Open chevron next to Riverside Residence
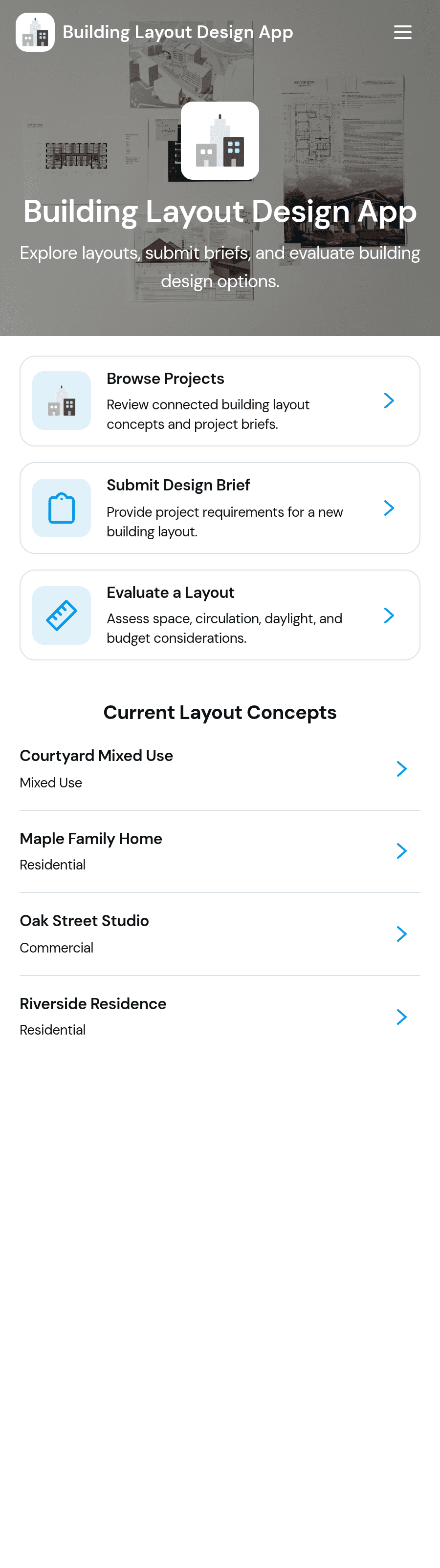The image size is (440, 1568). (401, 1017)
